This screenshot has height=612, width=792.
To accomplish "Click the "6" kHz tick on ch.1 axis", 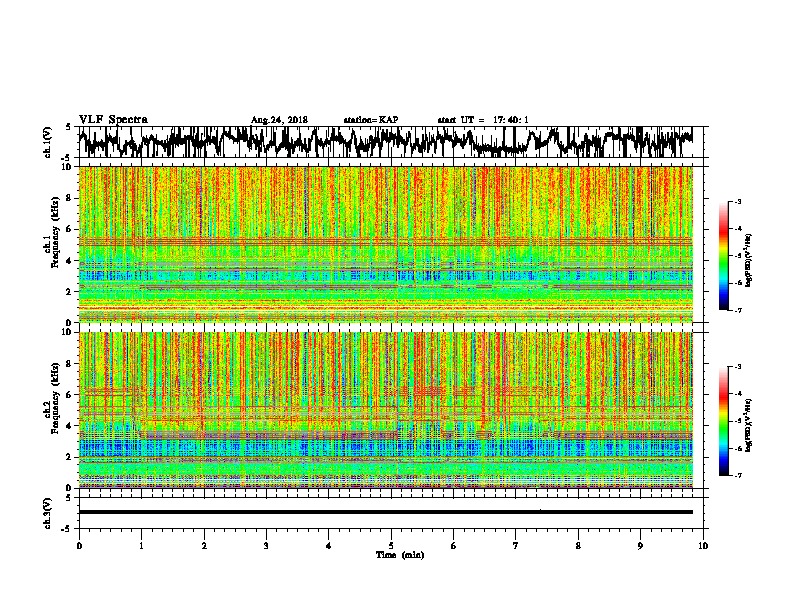I will coord(70,229).
